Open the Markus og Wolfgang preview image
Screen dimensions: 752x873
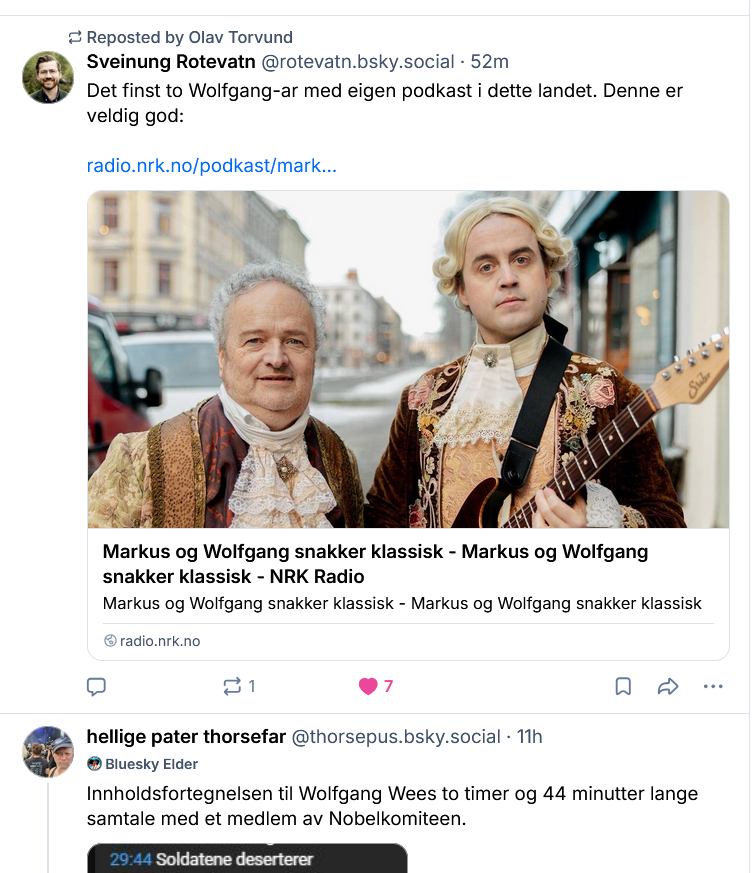click(408, 359)
